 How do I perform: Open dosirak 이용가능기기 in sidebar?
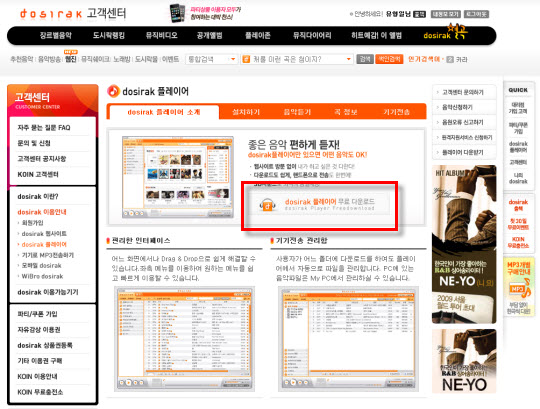48,292
